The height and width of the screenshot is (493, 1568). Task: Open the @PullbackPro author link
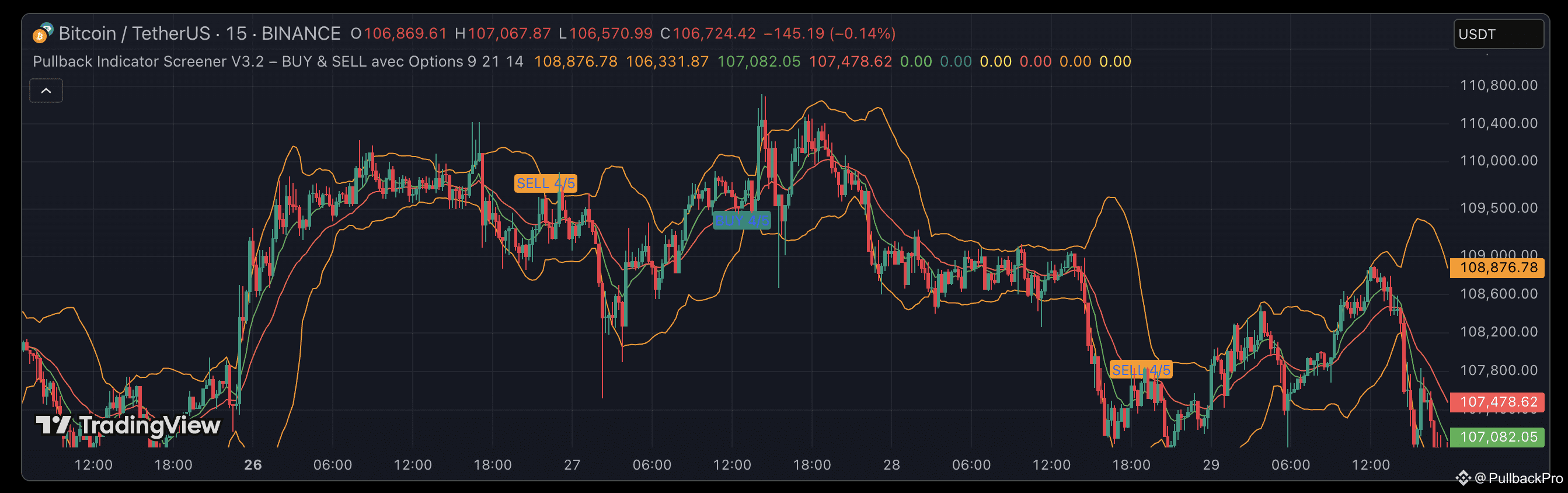click(1518, 478)
